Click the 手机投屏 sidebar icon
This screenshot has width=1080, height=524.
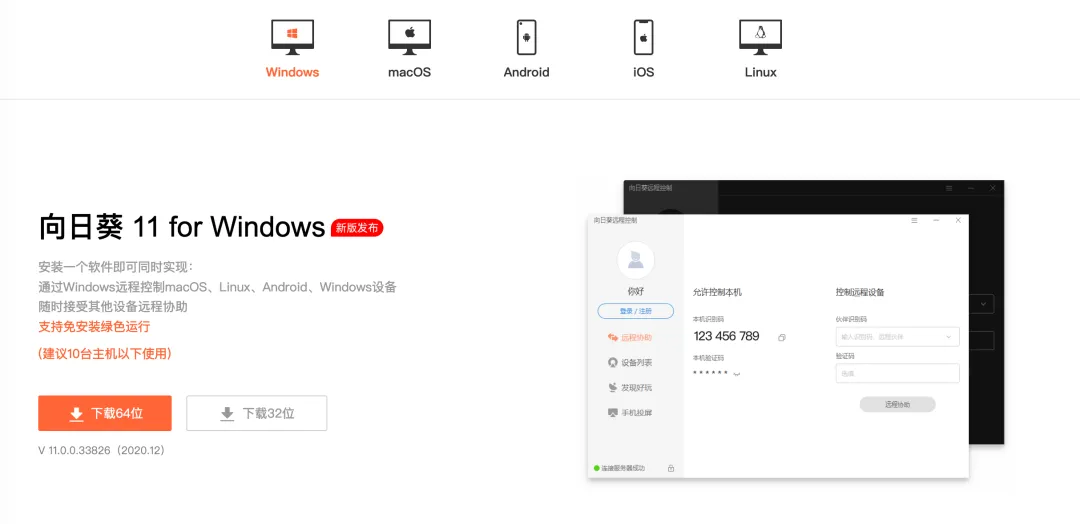[x=612, y=412]
